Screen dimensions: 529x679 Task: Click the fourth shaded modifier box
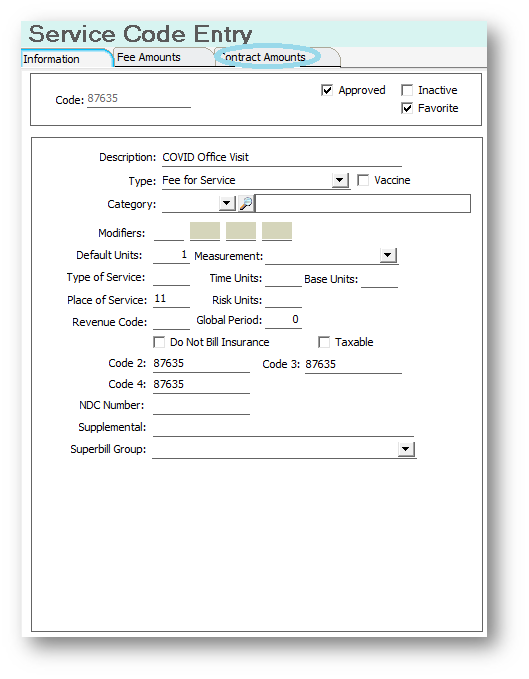point(277,231)
